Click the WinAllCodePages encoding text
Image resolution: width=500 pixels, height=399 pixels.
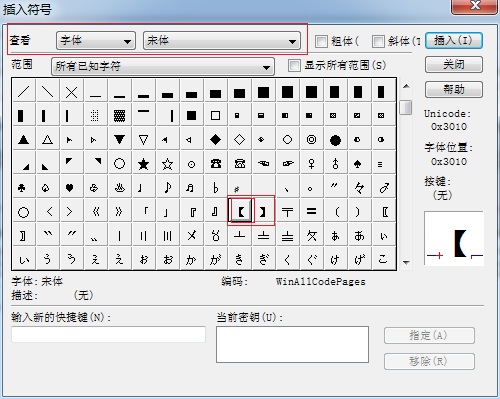point(320,282)
